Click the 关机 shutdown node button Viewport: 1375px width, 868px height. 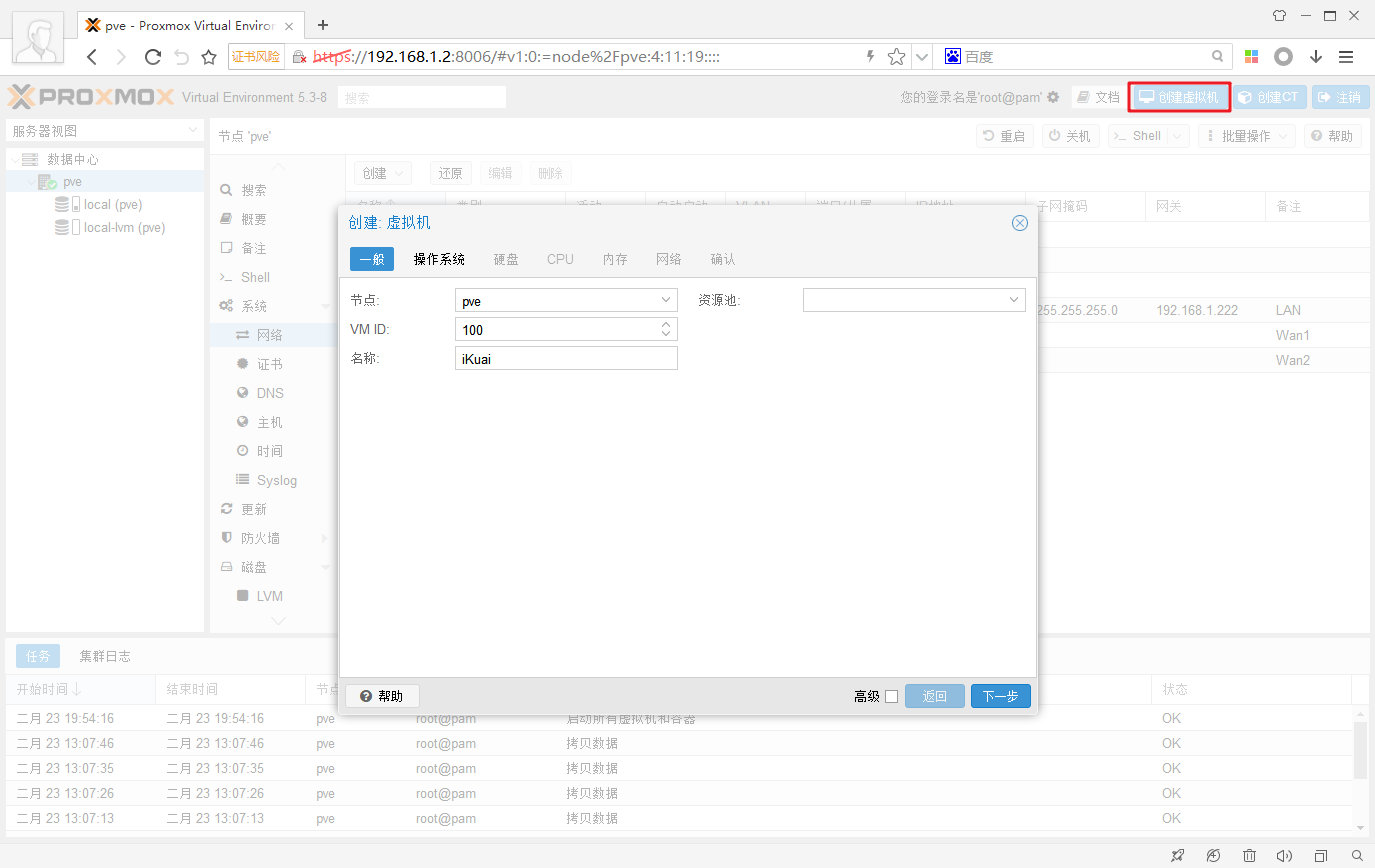pos(1070,136)
